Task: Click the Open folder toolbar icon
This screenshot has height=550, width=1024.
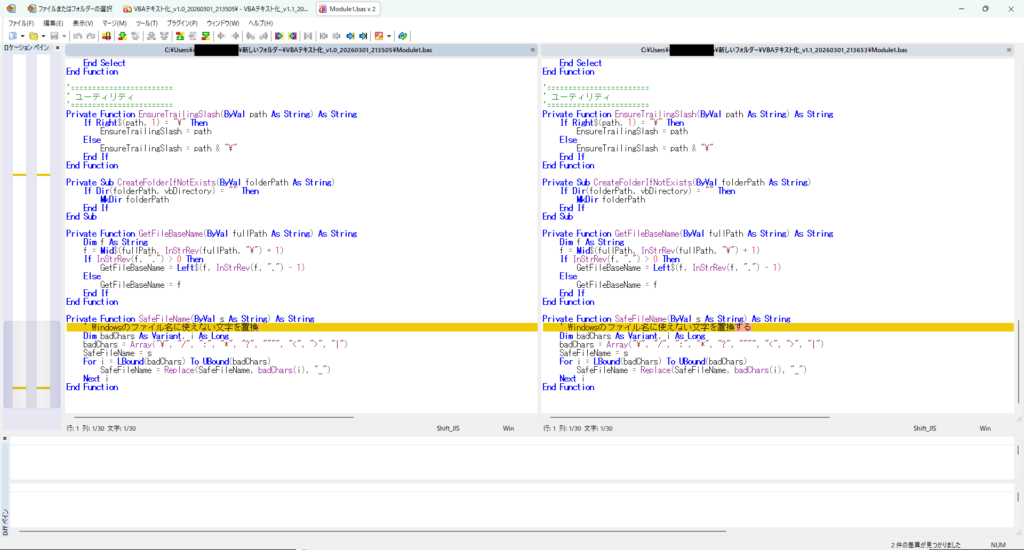Action: click(34, 36)
